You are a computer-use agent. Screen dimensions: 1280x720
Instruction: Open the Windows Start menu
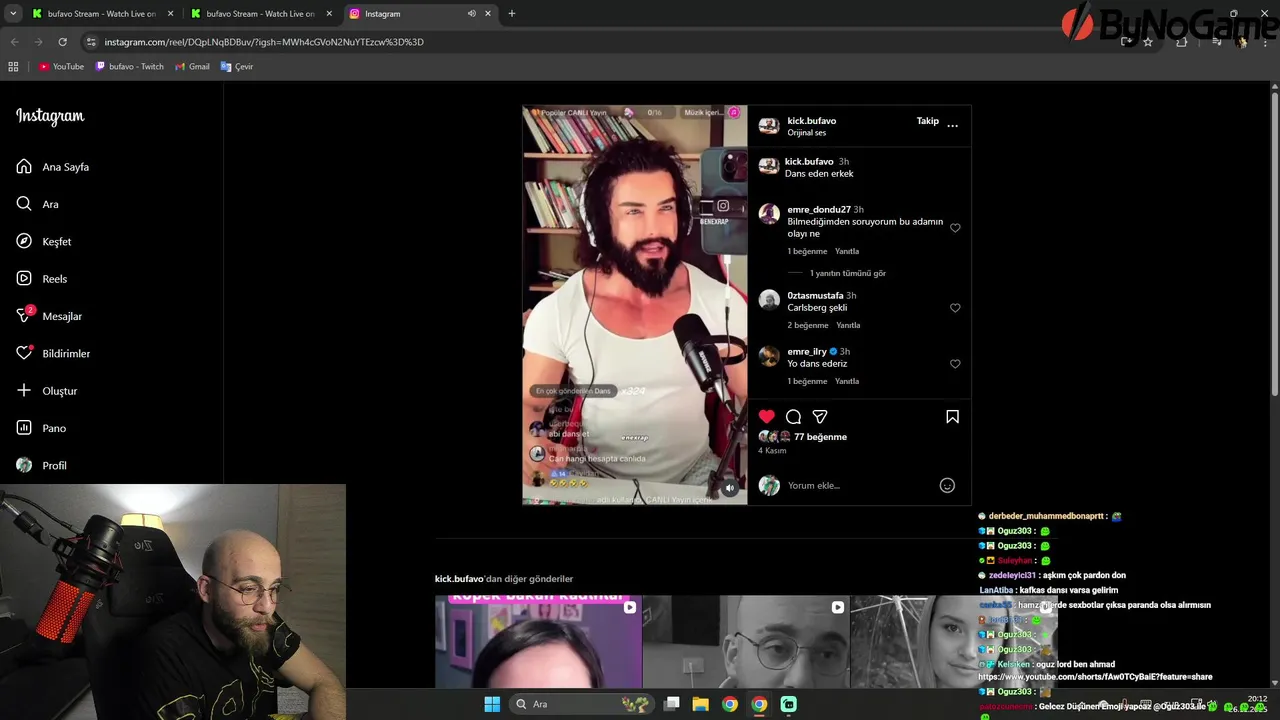click(492, 704)
